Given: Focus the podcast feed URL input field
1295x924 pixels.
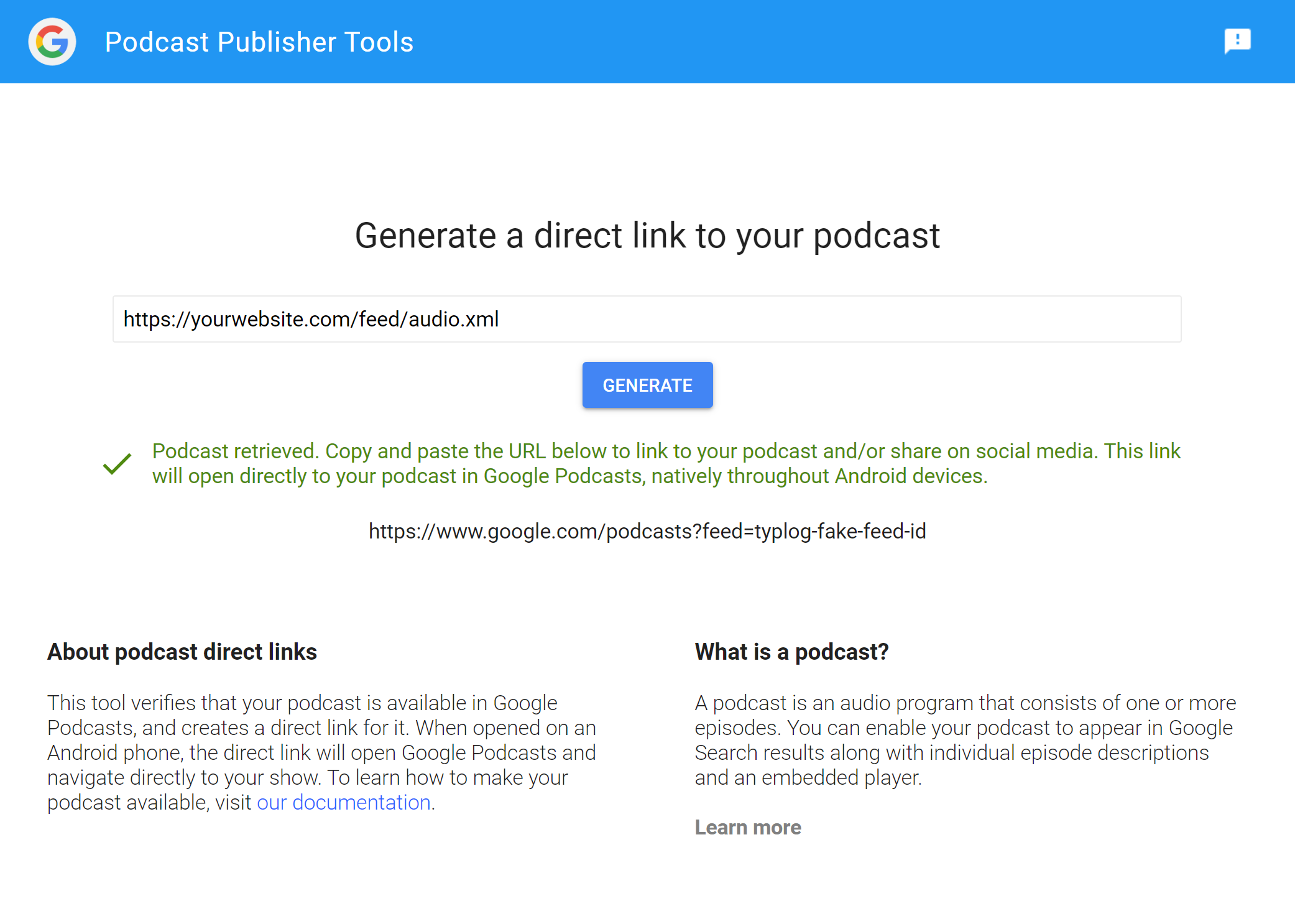Looking at the screenshot, I should (647, 319).
